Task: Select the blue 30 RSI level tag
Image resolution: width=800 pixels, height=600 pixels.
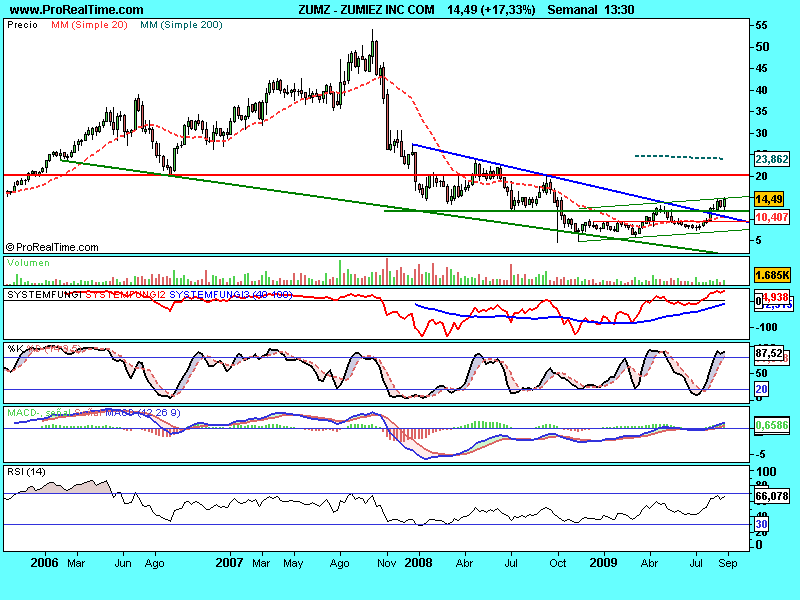Action: click(761, 524)
